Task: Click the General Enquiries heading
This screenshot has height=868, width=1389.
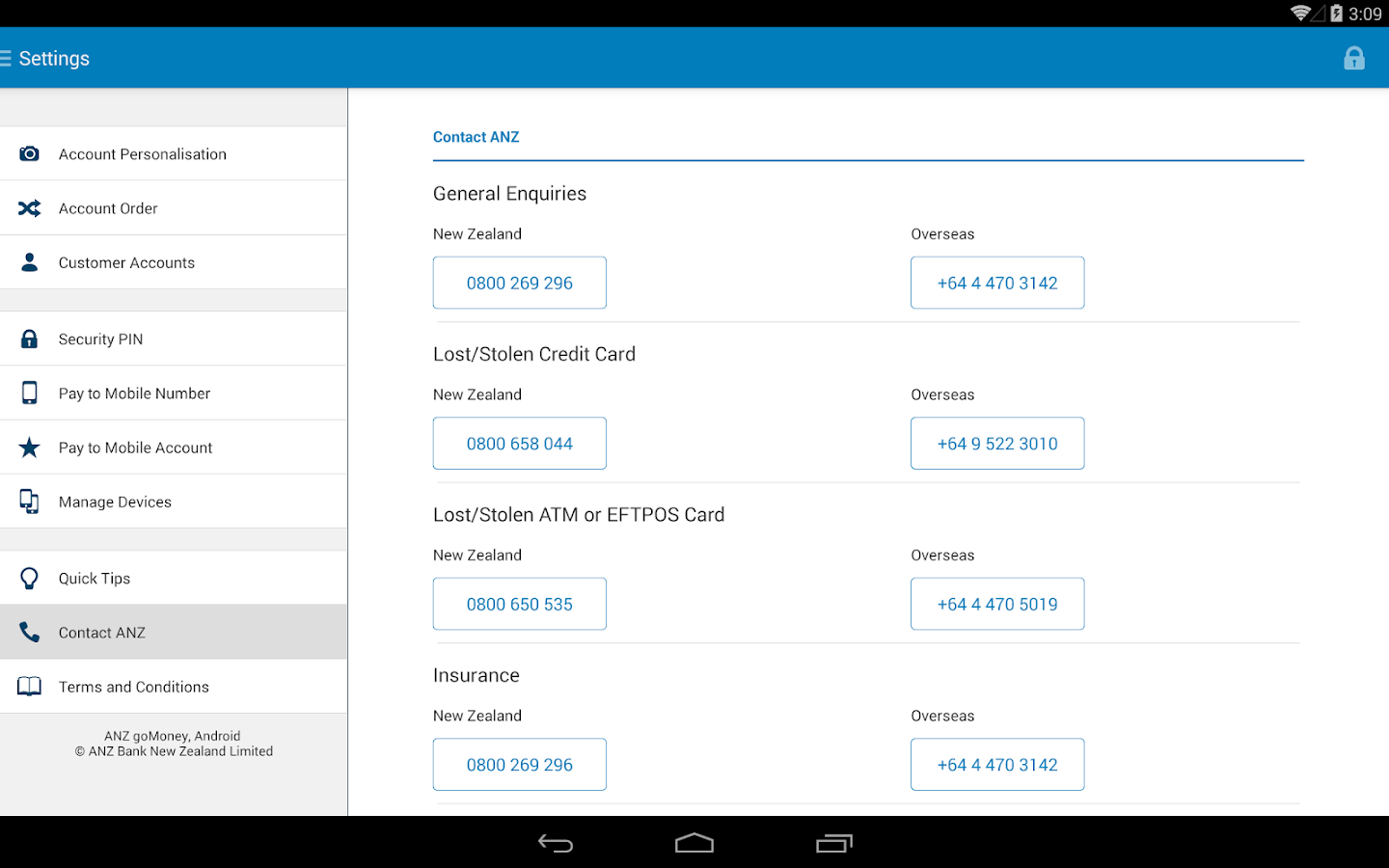Action: click(x=509, y=194)
